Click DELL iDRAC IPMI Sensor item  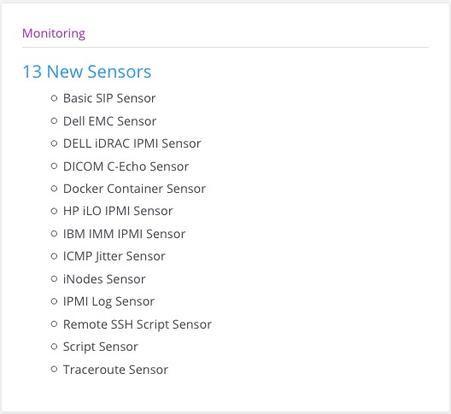(132, 144)
